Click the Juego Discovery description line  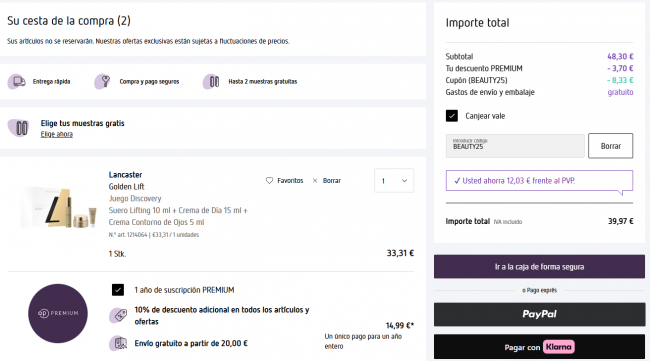[135, 199]
